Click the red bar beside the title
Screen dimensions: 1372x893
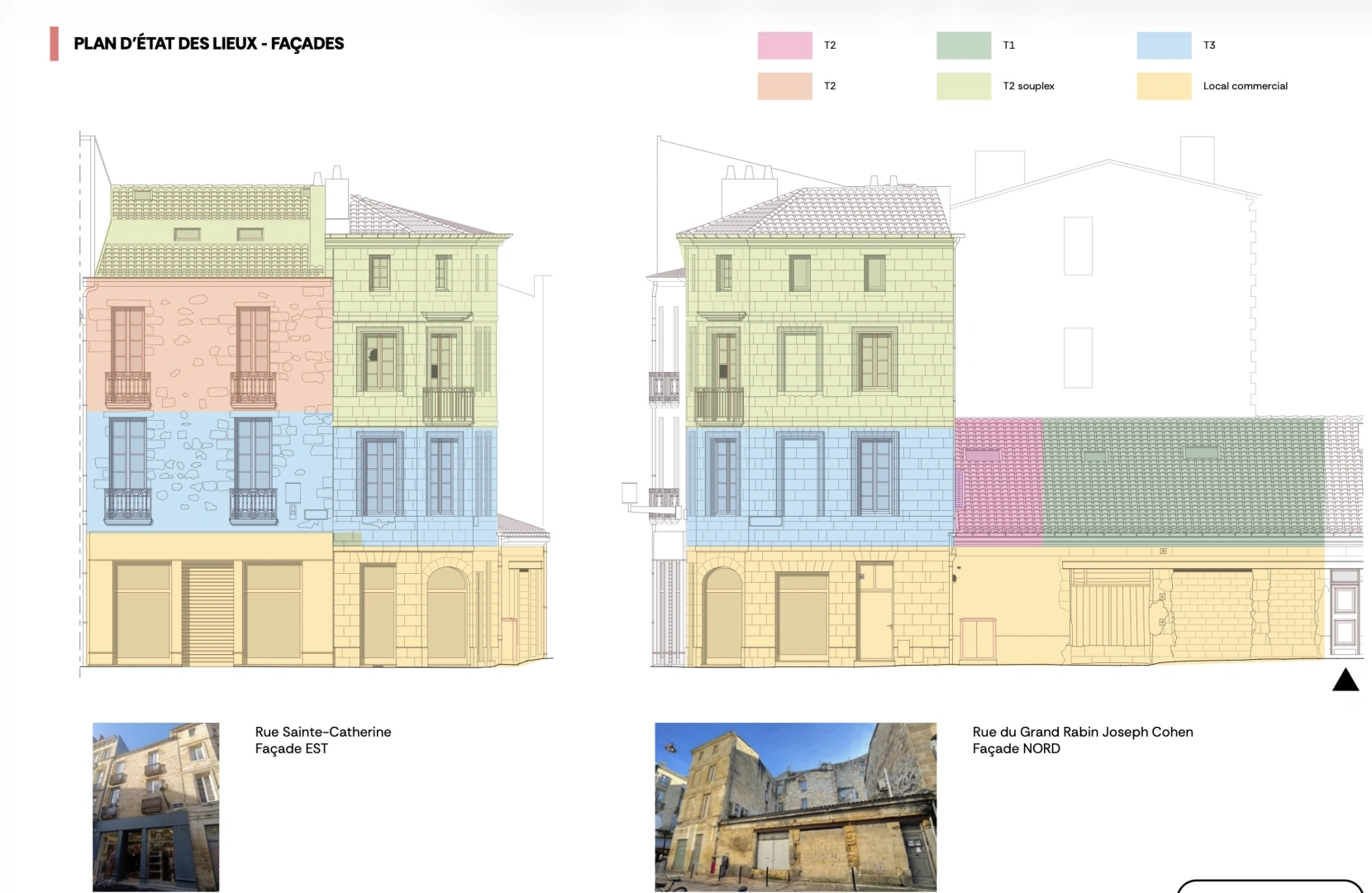point(55,44)
